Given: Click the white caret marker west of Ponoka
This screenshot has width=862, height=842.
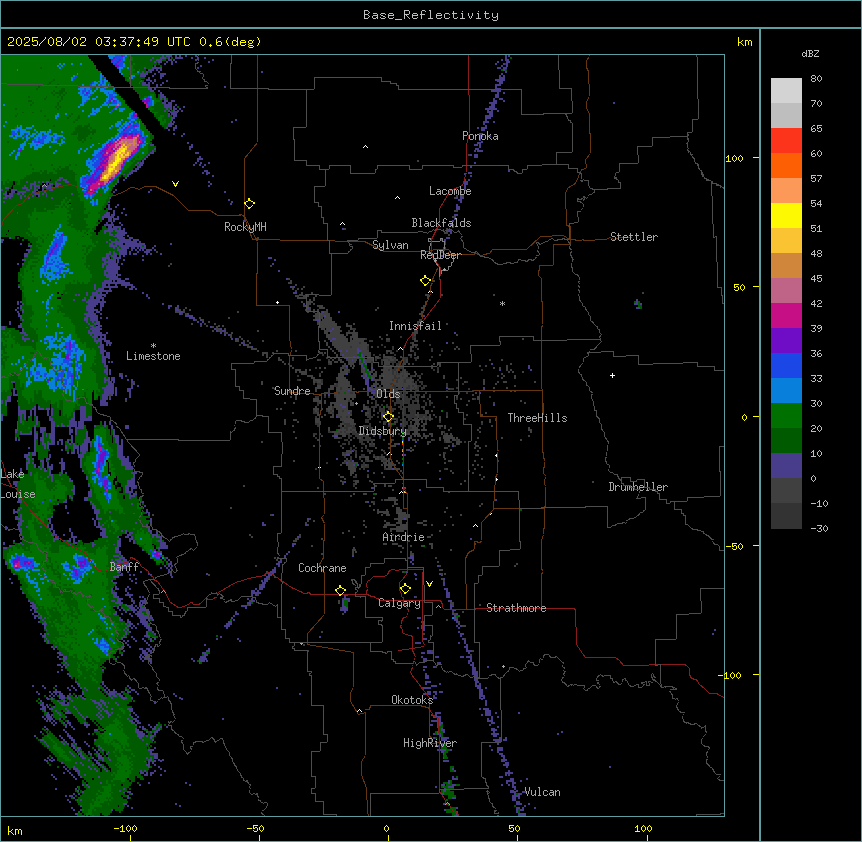Looking at the screenshot, I should (x=365, y=147).
